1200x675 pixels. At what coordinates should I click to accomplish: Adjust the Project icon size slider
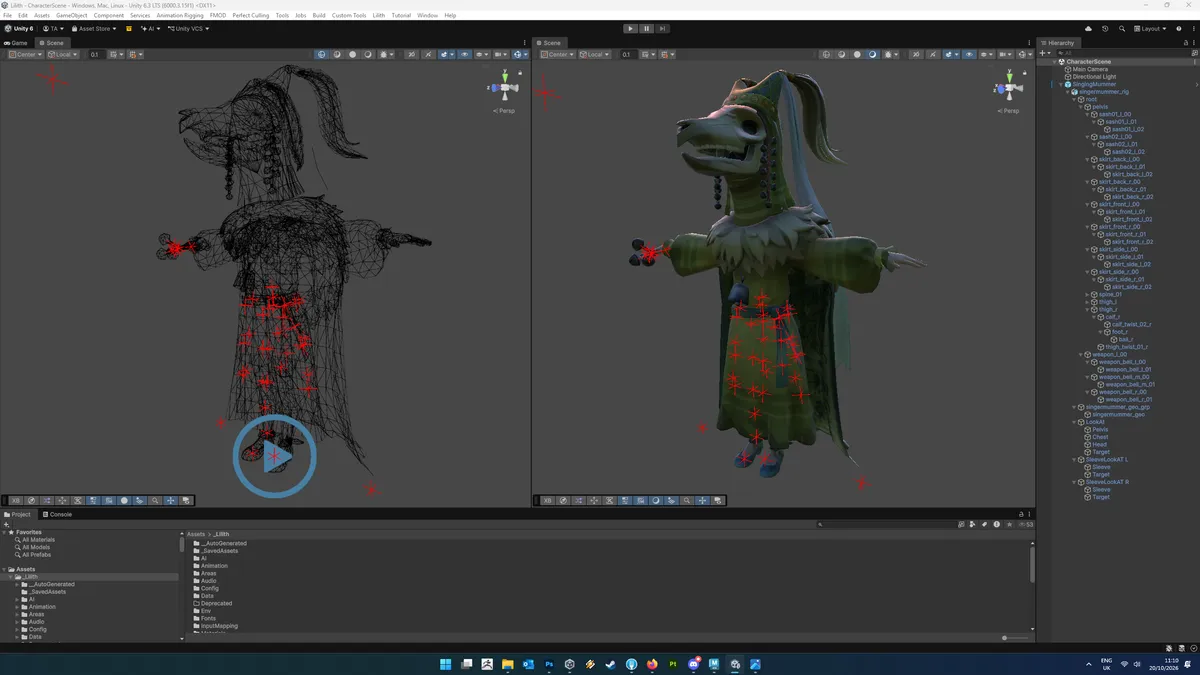point(1016,638)
